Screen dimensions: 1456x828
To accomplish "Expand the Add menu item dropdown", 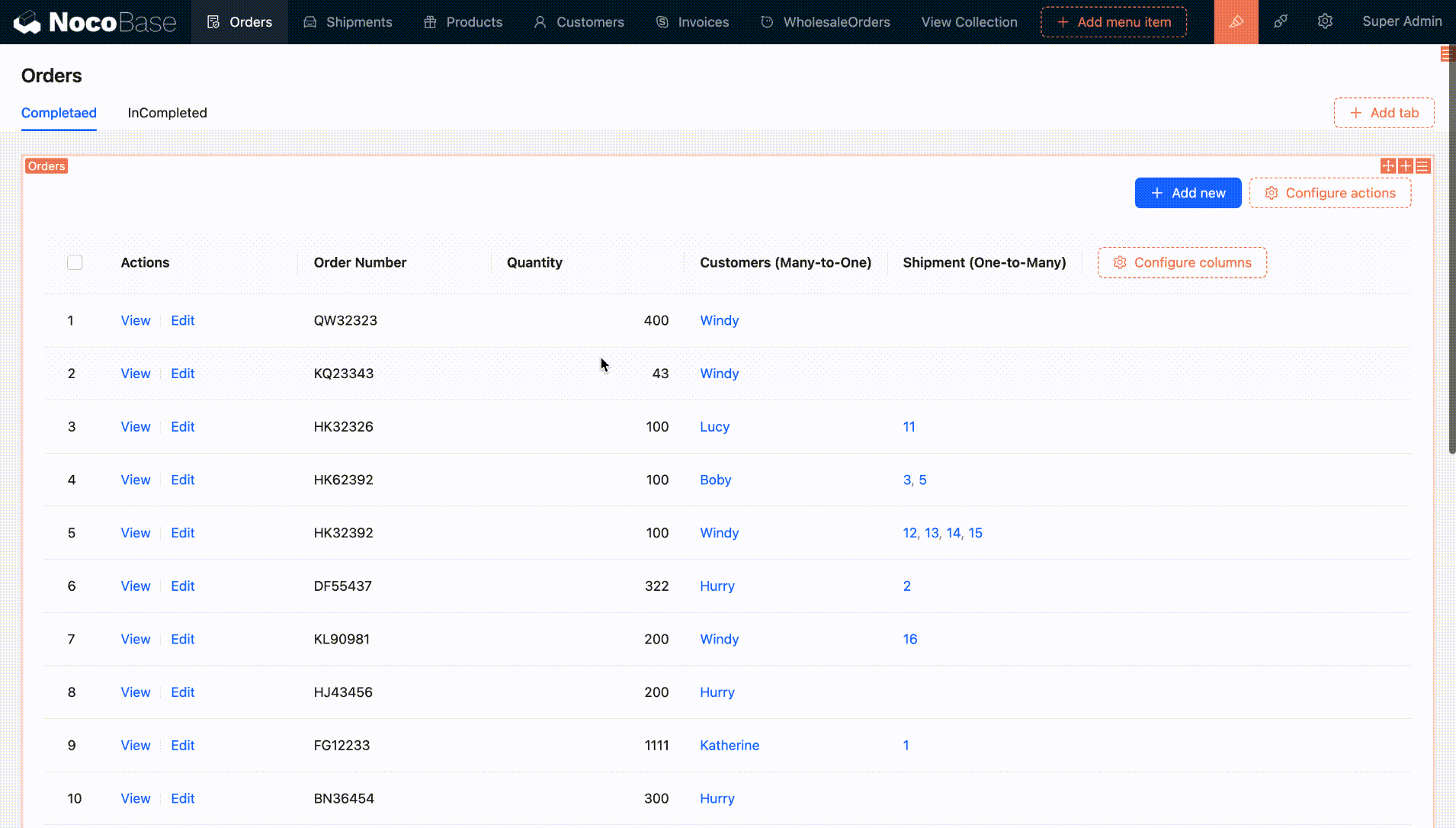I will 1113,22.
